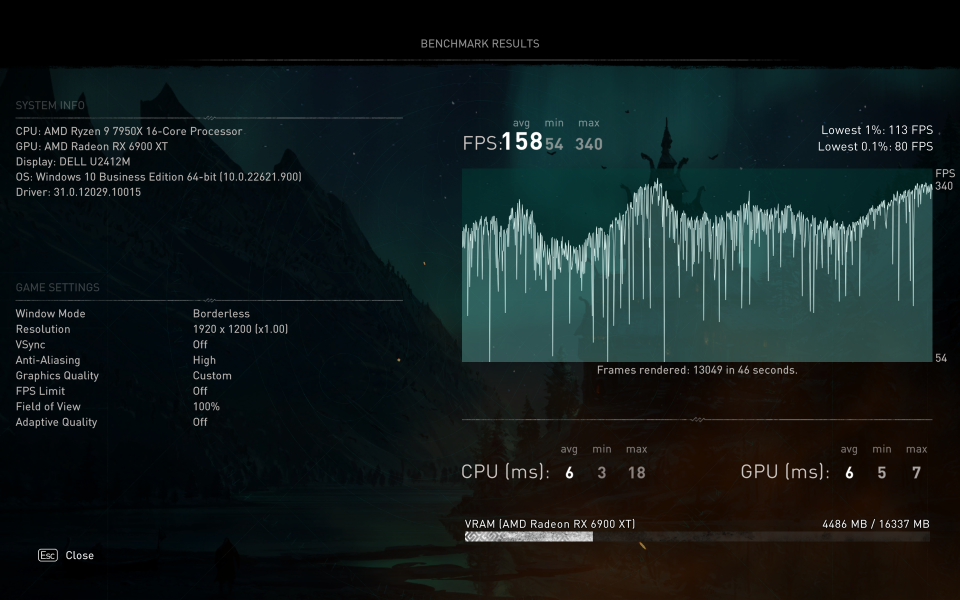Image resolution: width=960 pixels, height=600 pixels.
Task: Click the VRAM (AMD Radeon RX 6900 XT) label
Action: 550,524
